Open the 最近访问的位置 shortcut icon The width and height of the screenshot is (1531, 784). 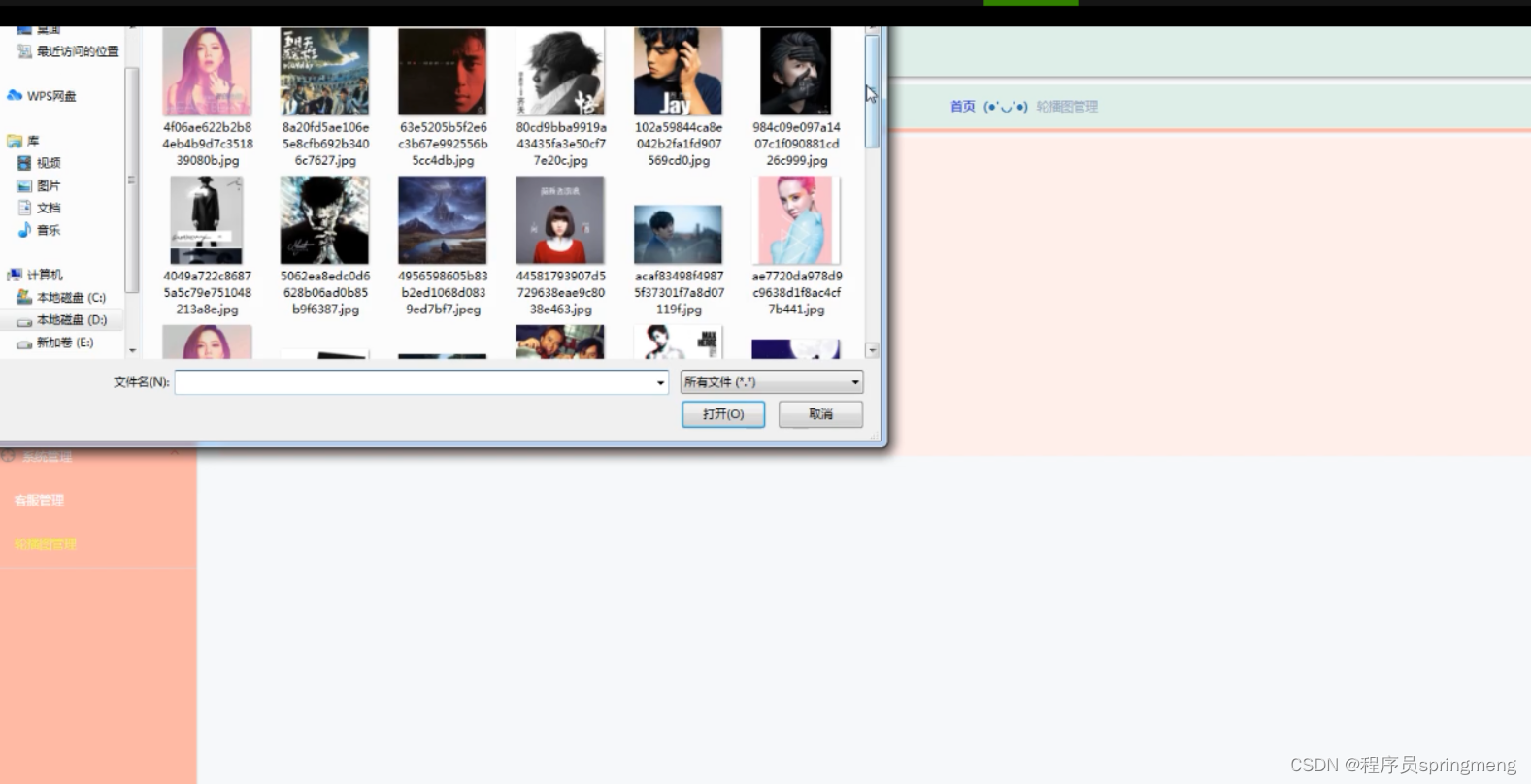pyautogui.click(x=24, y=51)
